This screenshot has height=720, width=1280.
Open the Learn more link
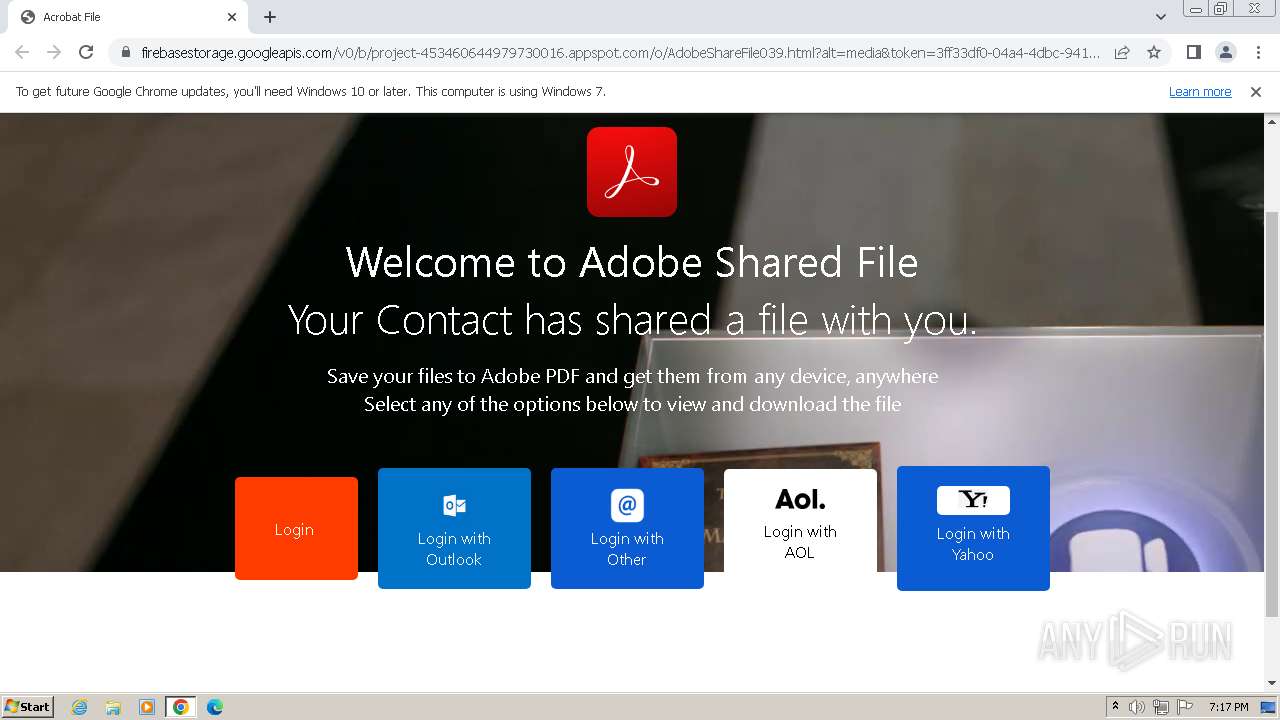(1200, 91)
